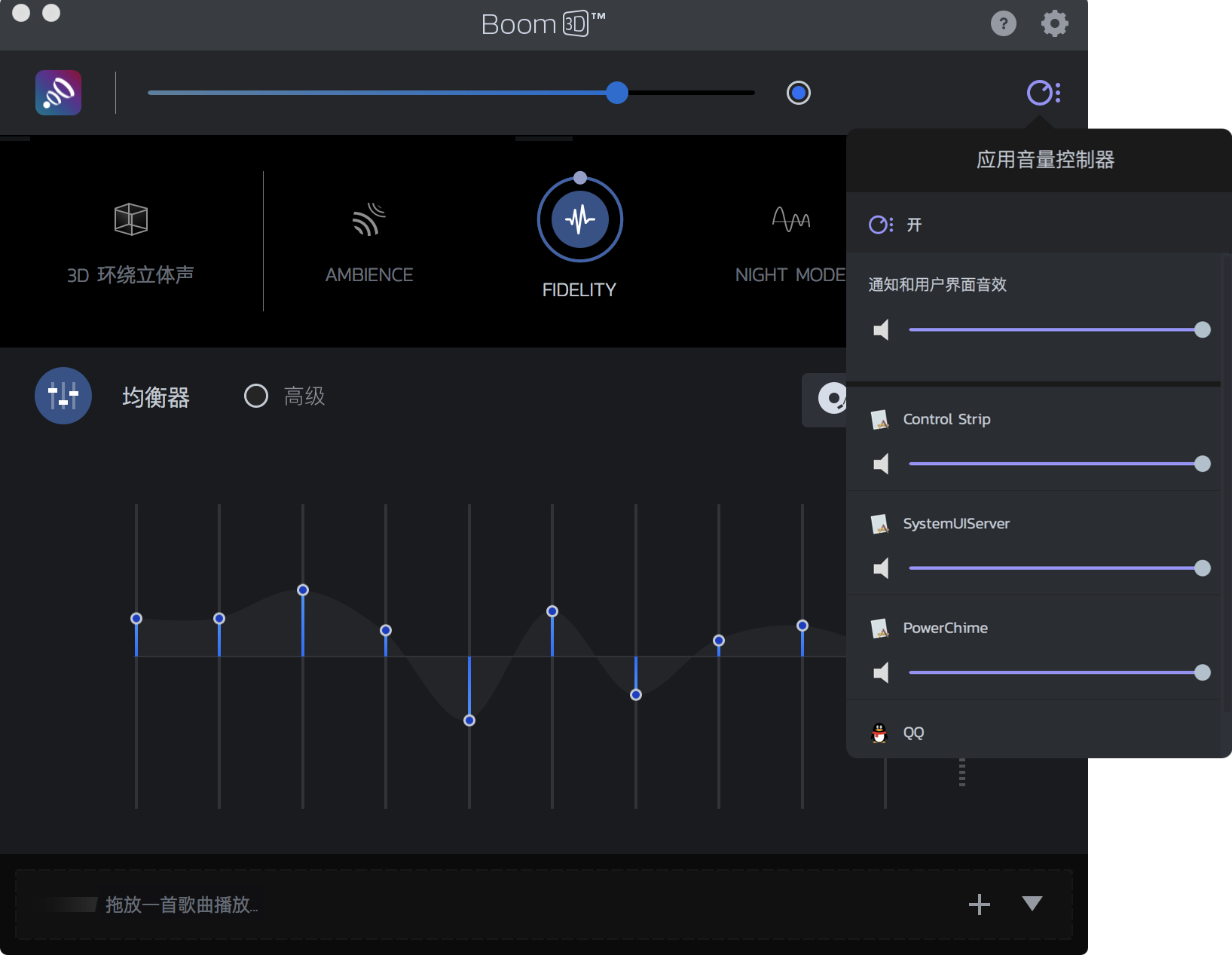Toggle the equalizer on/off button
Screen dimensions: 1232x955
click(x=63, y=396)
